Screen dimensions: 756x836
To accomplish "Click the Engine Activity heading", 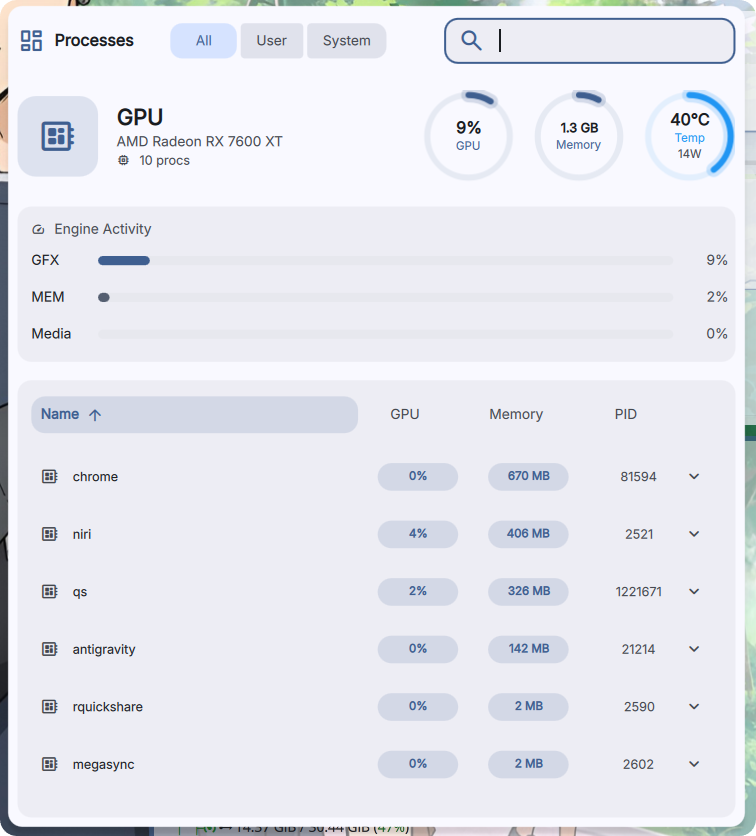I will coord(103,229).
